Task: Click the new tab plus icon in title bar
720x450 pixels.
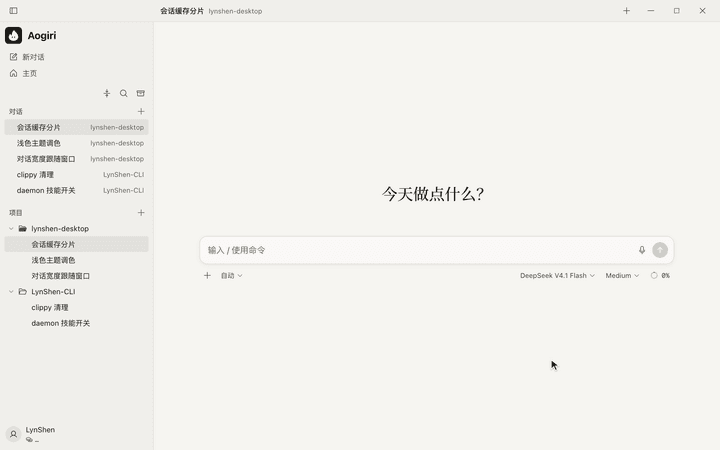Action: (x=626, y=11)
